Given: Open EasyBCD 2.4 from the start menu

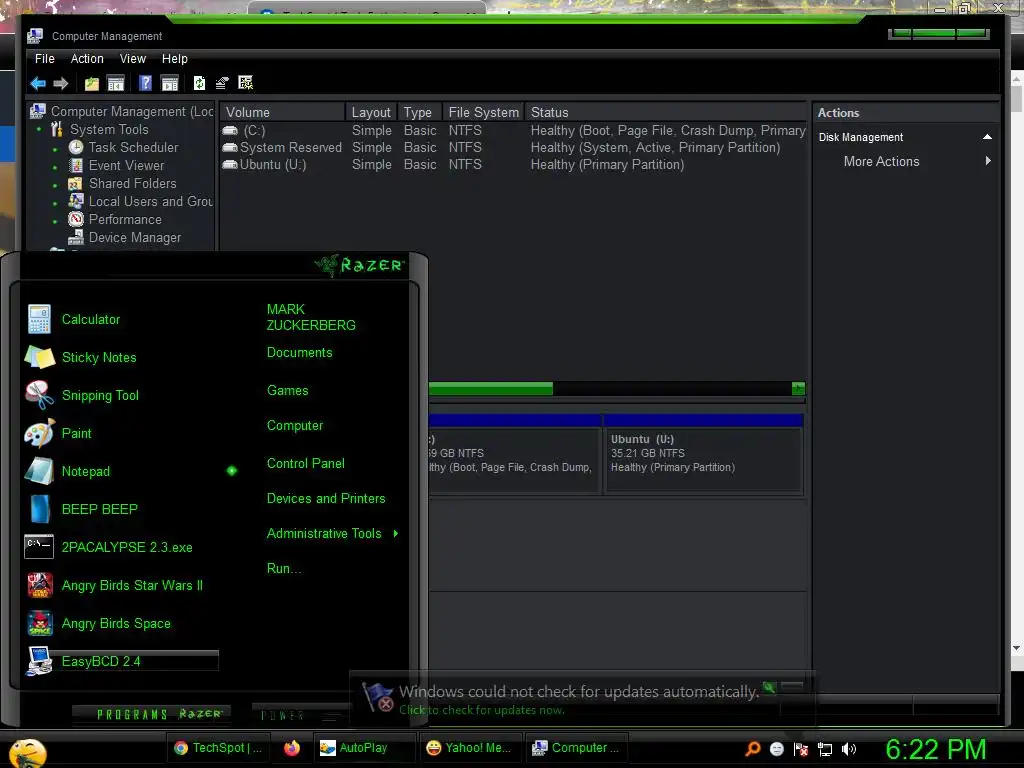Looking at the screenshot, I should click(x=101, y=661).
